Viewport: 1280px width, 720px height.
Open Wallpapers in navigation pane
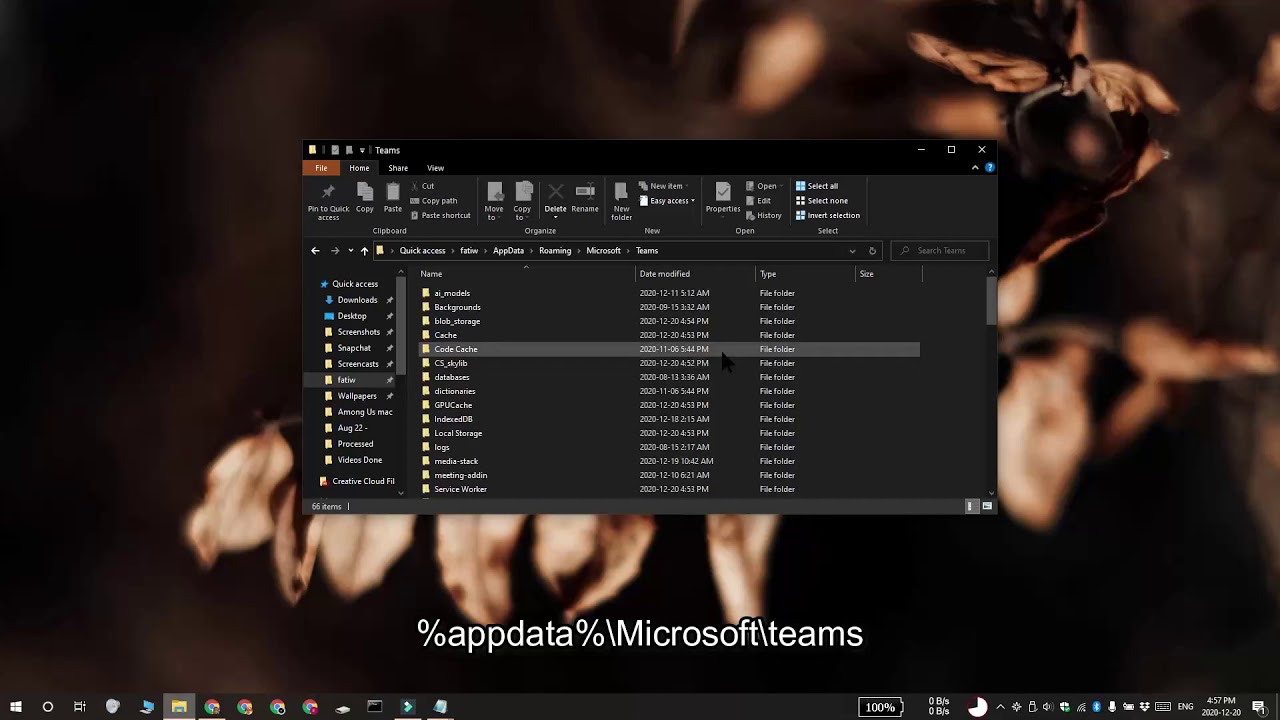point(357,396)
